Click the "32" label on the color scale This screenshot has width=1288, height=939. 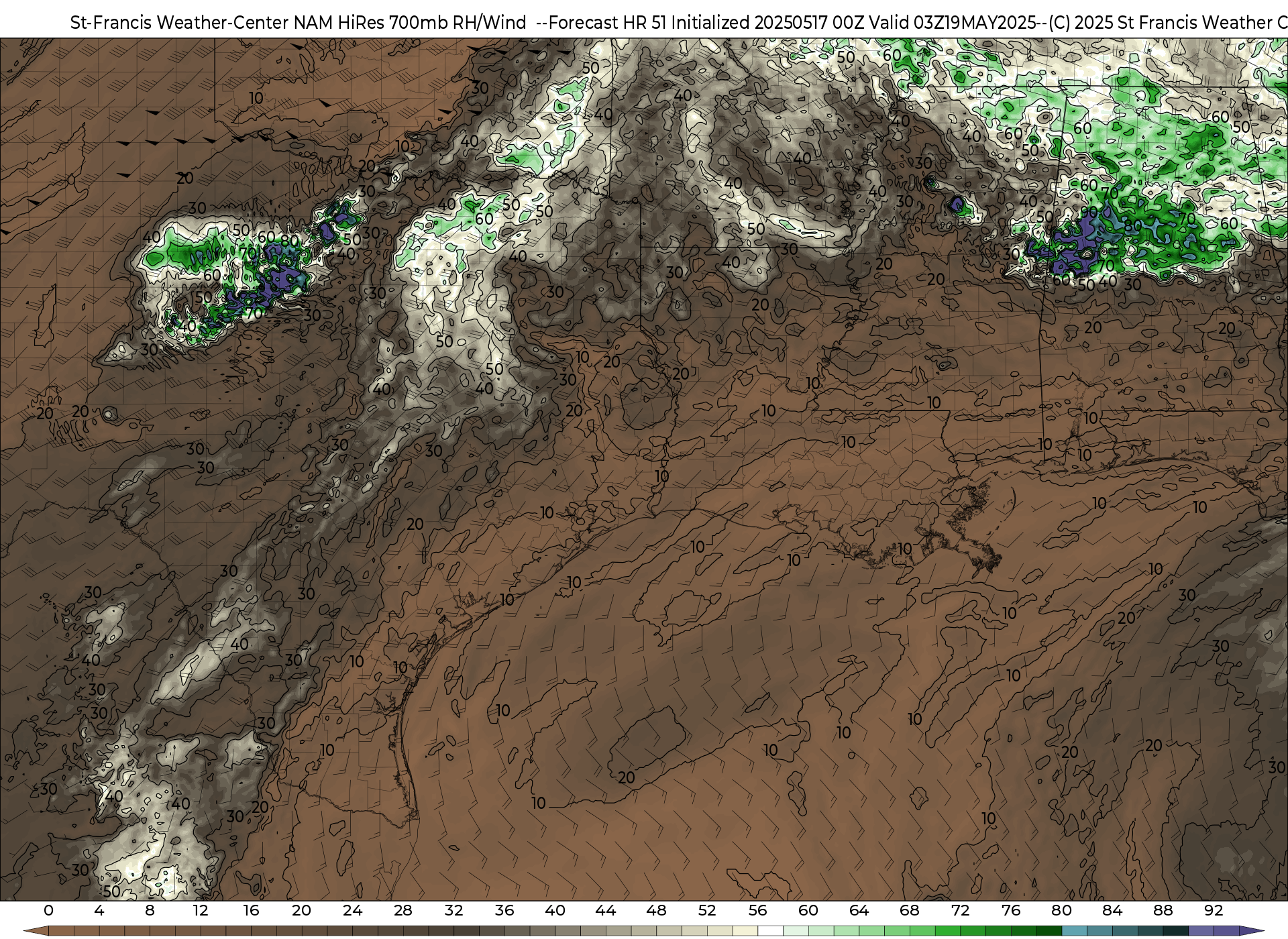click(x=454, y=910)
